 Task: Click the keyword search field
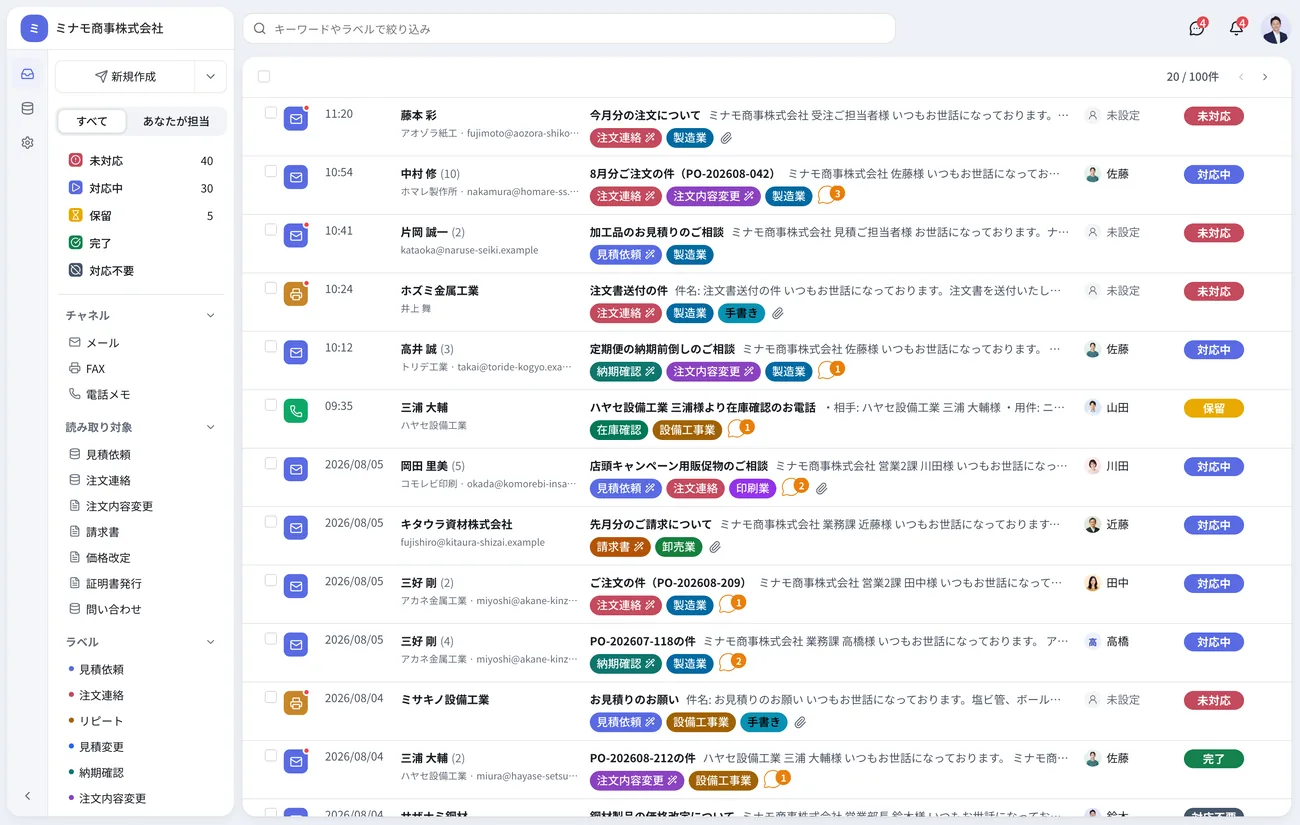[569, 29]
